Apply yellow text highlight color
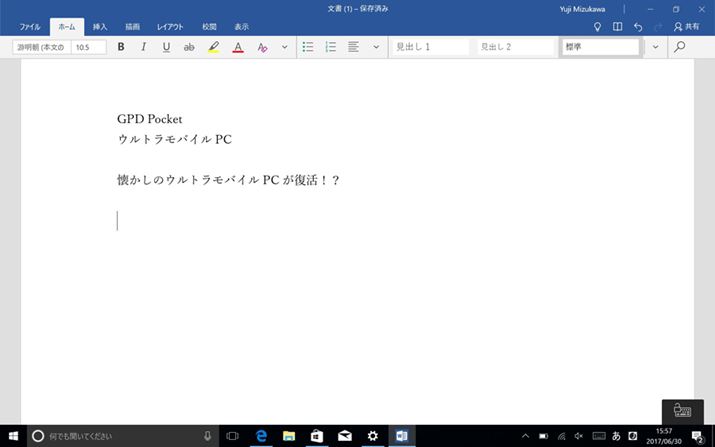 click(x=213, y=47)
